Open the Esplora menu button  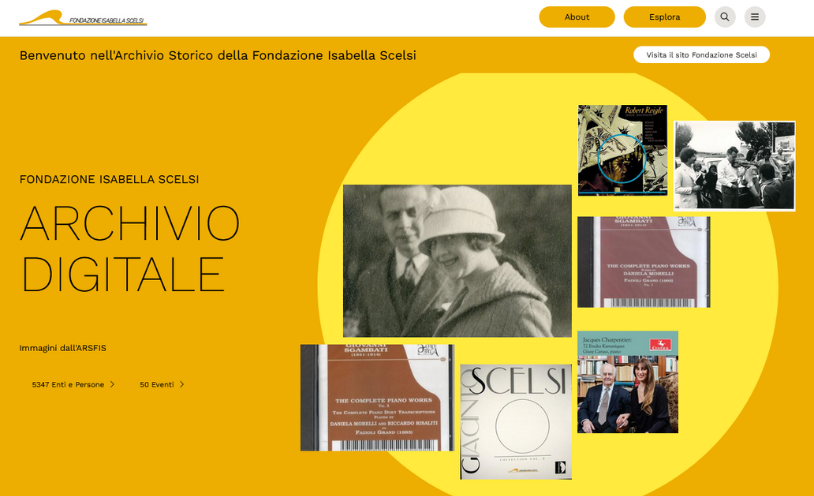[664, 17]
